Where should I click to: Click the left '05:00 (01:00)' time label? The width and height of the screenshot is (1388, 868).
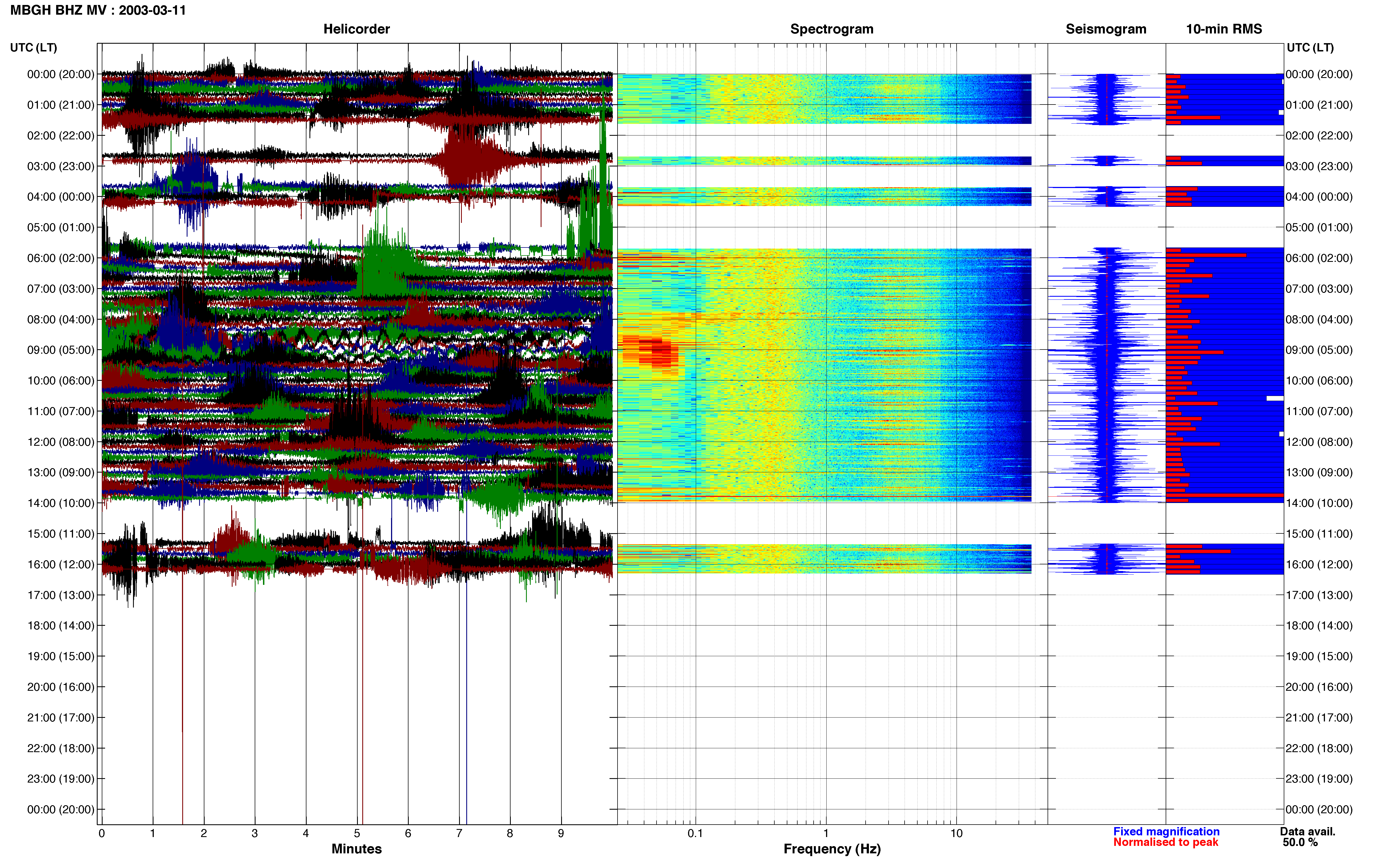pos(61,227)
